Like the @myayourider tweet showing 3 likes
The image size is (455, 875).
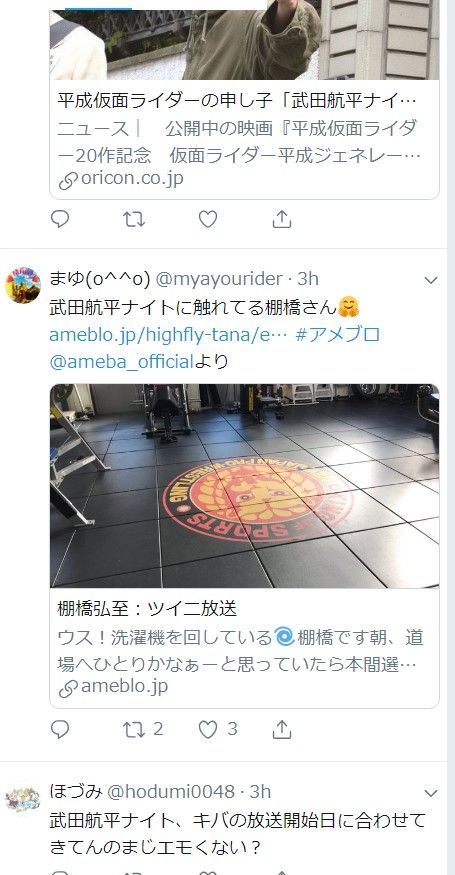coord(218,729)
